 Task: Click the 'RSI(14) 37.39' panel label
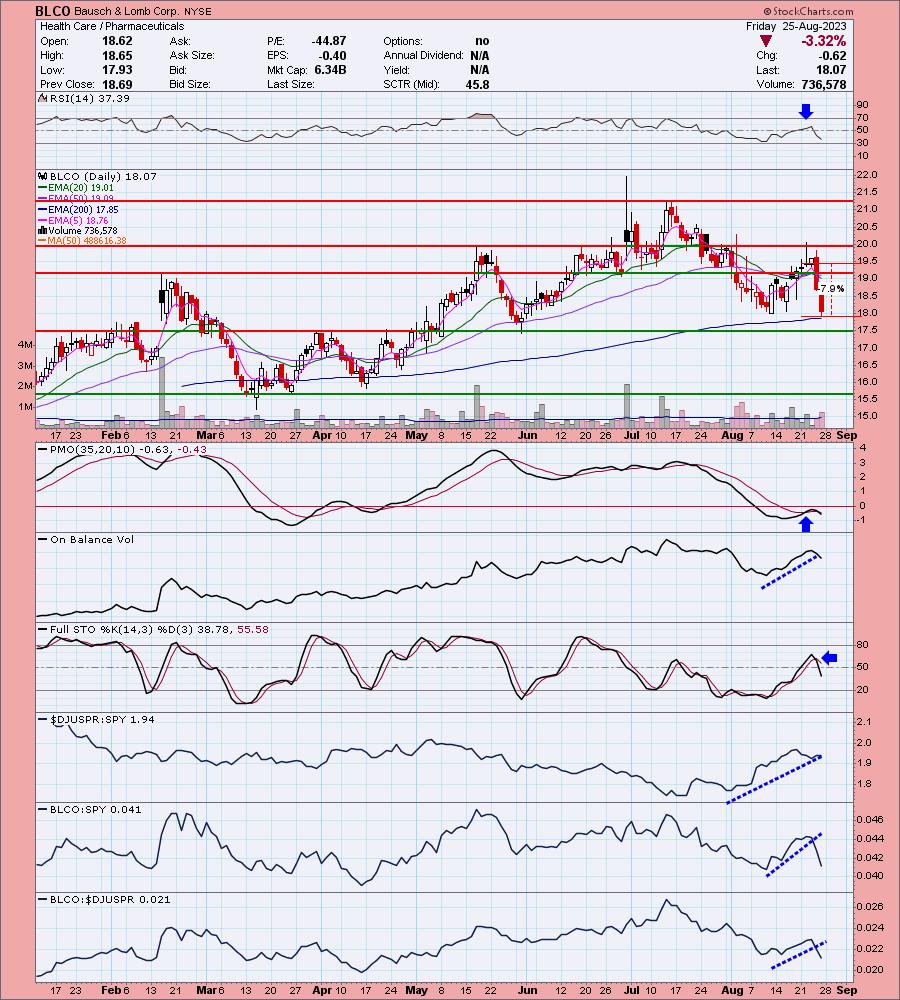[x=89, y=98]
